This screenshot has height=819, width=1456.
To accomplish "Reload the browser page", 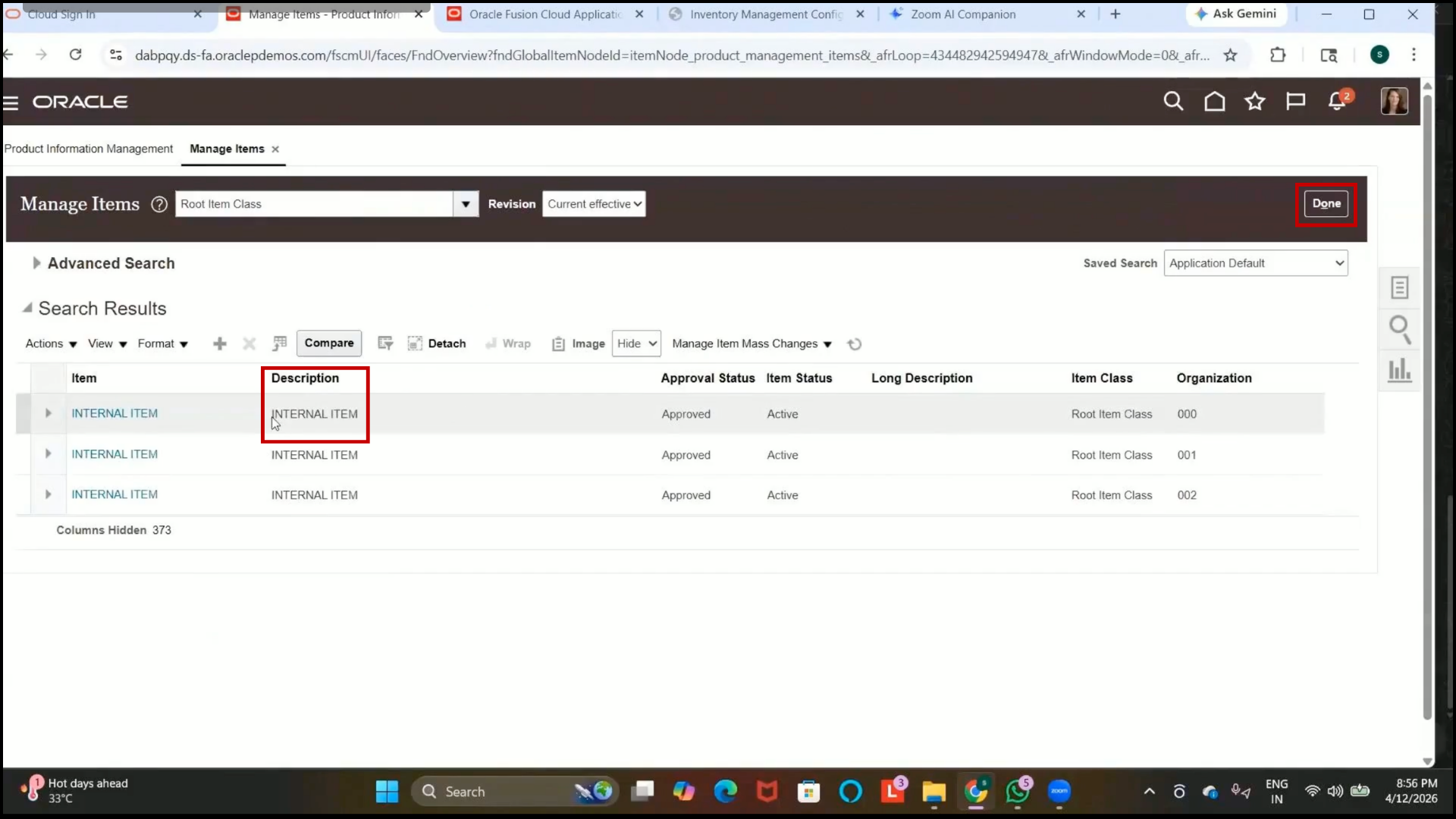I will [75, 55].
